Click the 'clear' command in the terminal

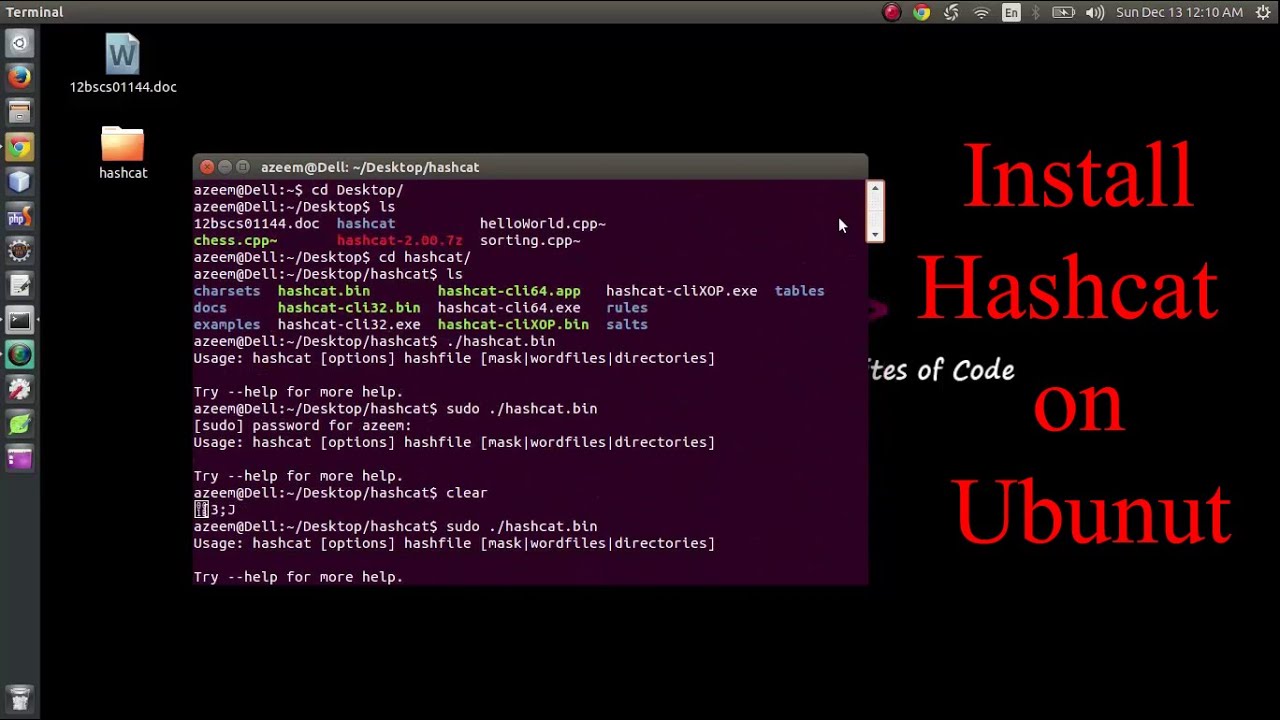pos(467,493)
